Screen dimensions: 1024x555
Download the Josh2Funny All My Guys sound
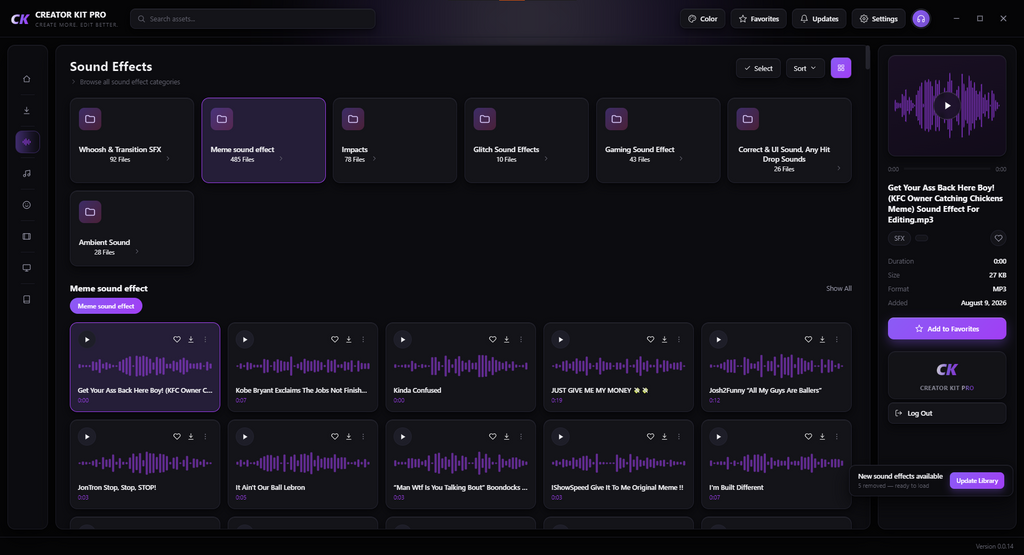pos(822,340)
